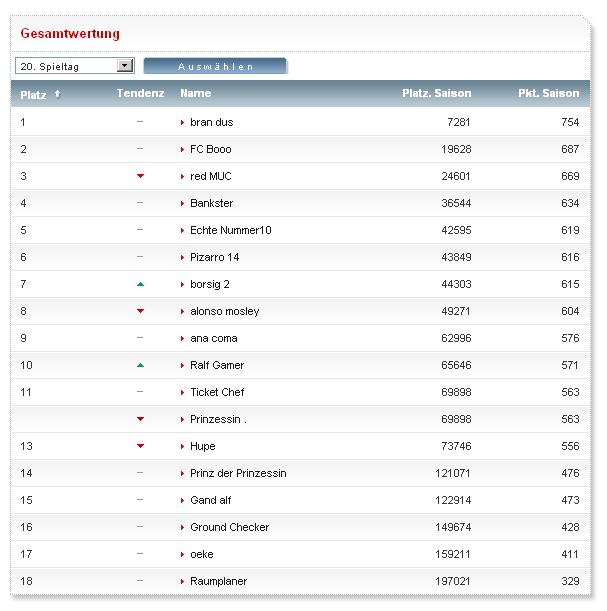Image resolution: width=607 pixels, height=611 pixels.
Task: Click the Auswählen button
Action: pyautogui.click(x=215, y=66)
